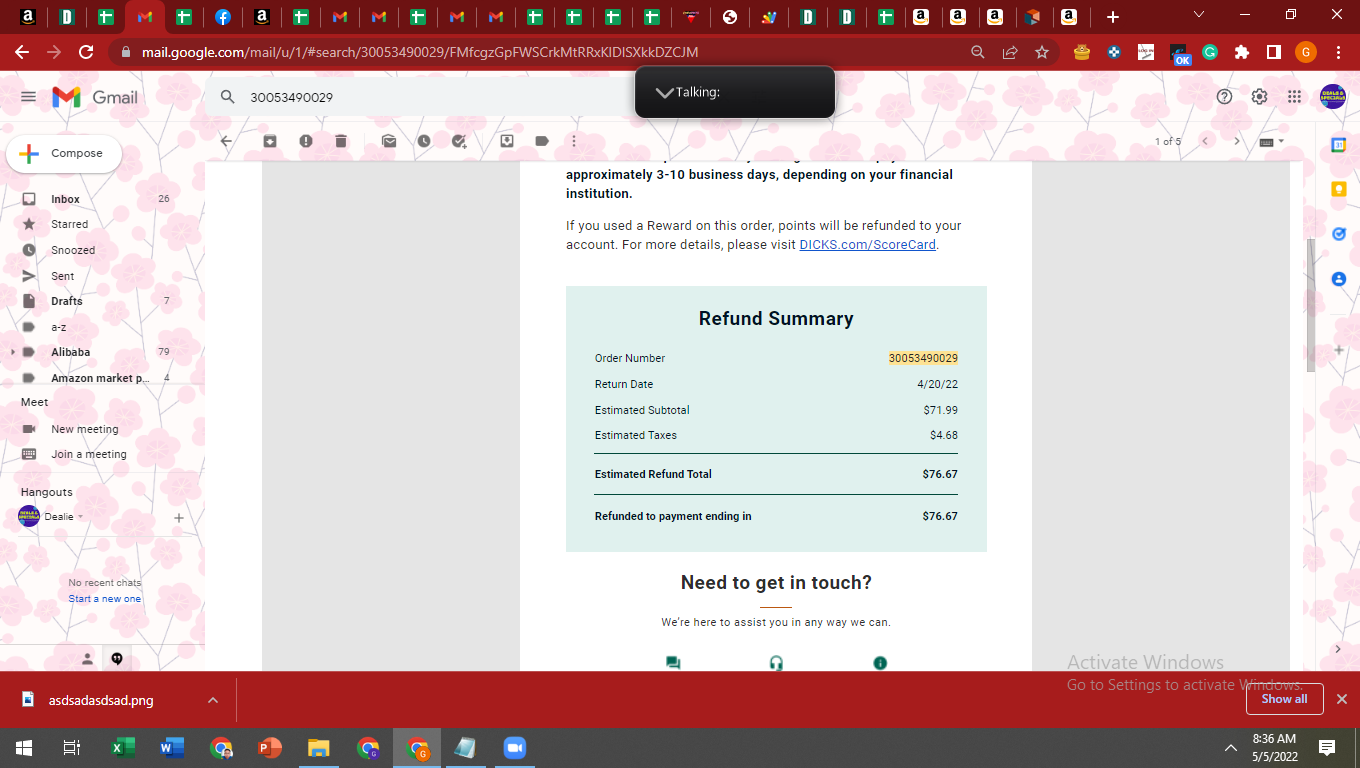Open Excel from the taskbar
The height and width of the screenshot is (768, 1360).
(x=123, y=748)
